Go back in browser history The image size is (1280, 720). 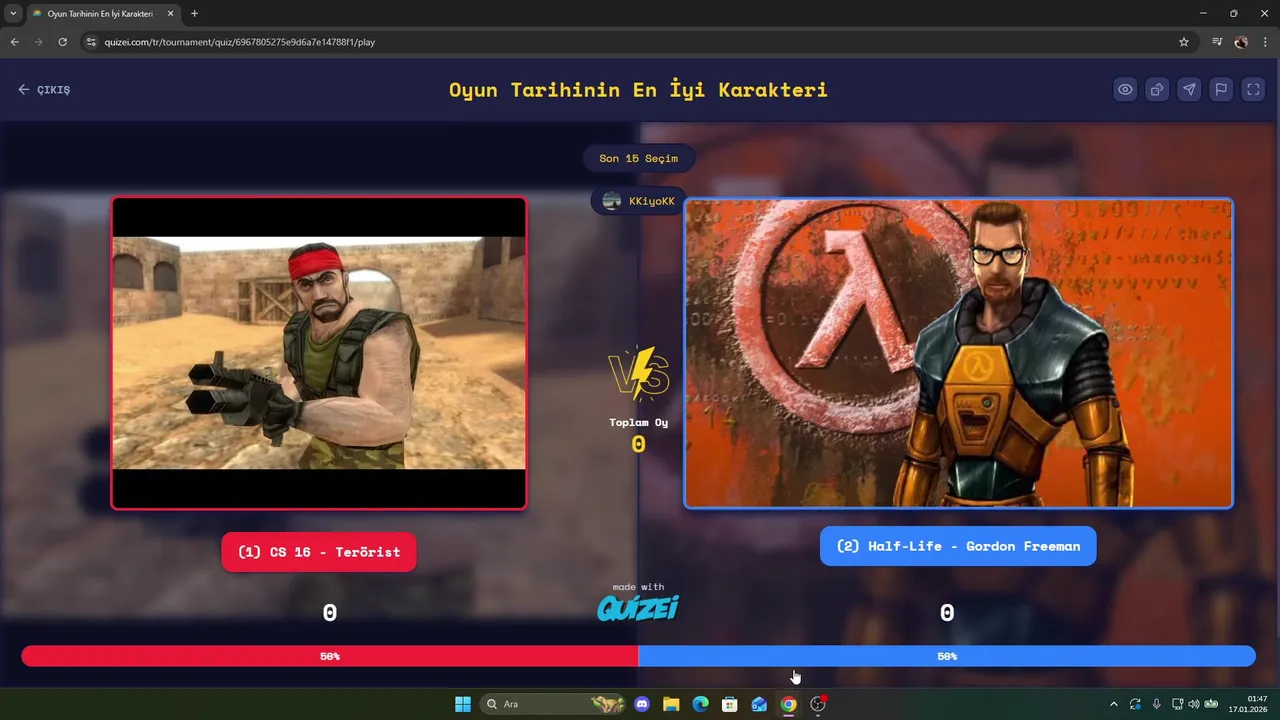point(14,42)
